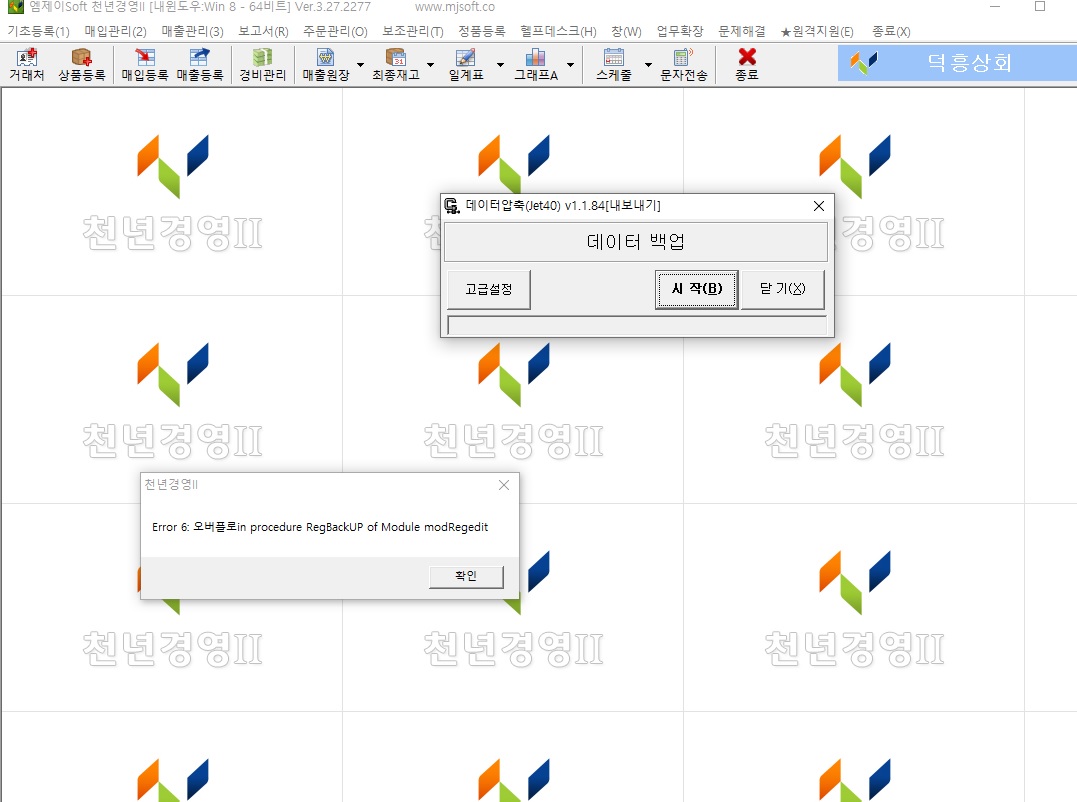Open 매출원장 sales ledger icon

pos(326,65)
